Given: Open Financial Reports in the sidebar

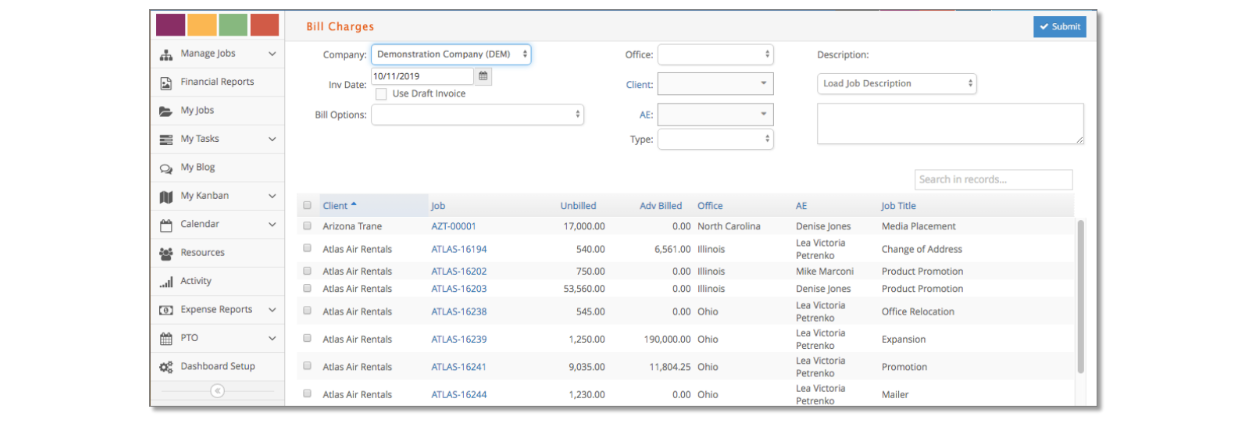Looking at the screenshot, I should click(217, 82).
